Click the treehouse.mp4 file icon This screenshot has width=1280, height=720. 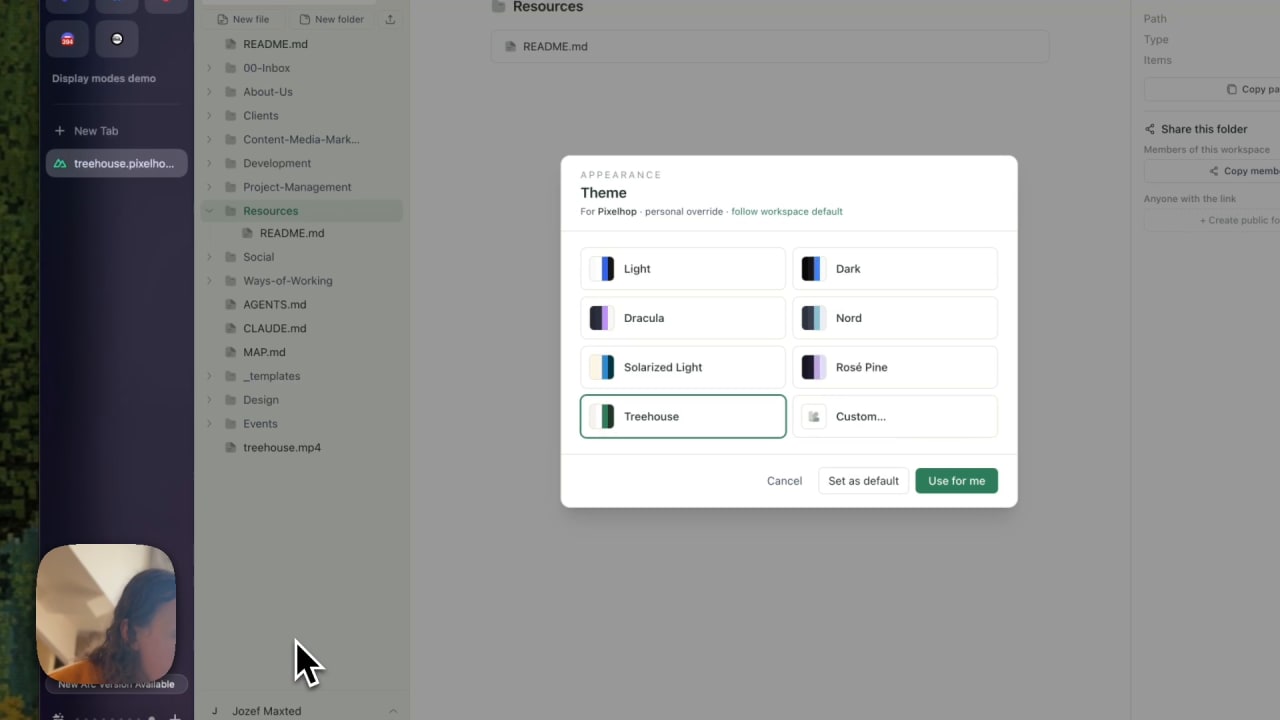231,447
